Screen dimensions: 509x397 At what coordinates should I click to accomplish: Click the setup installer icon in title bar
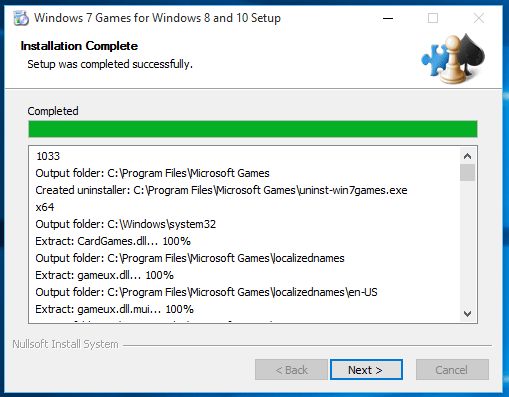click(21, 18)
